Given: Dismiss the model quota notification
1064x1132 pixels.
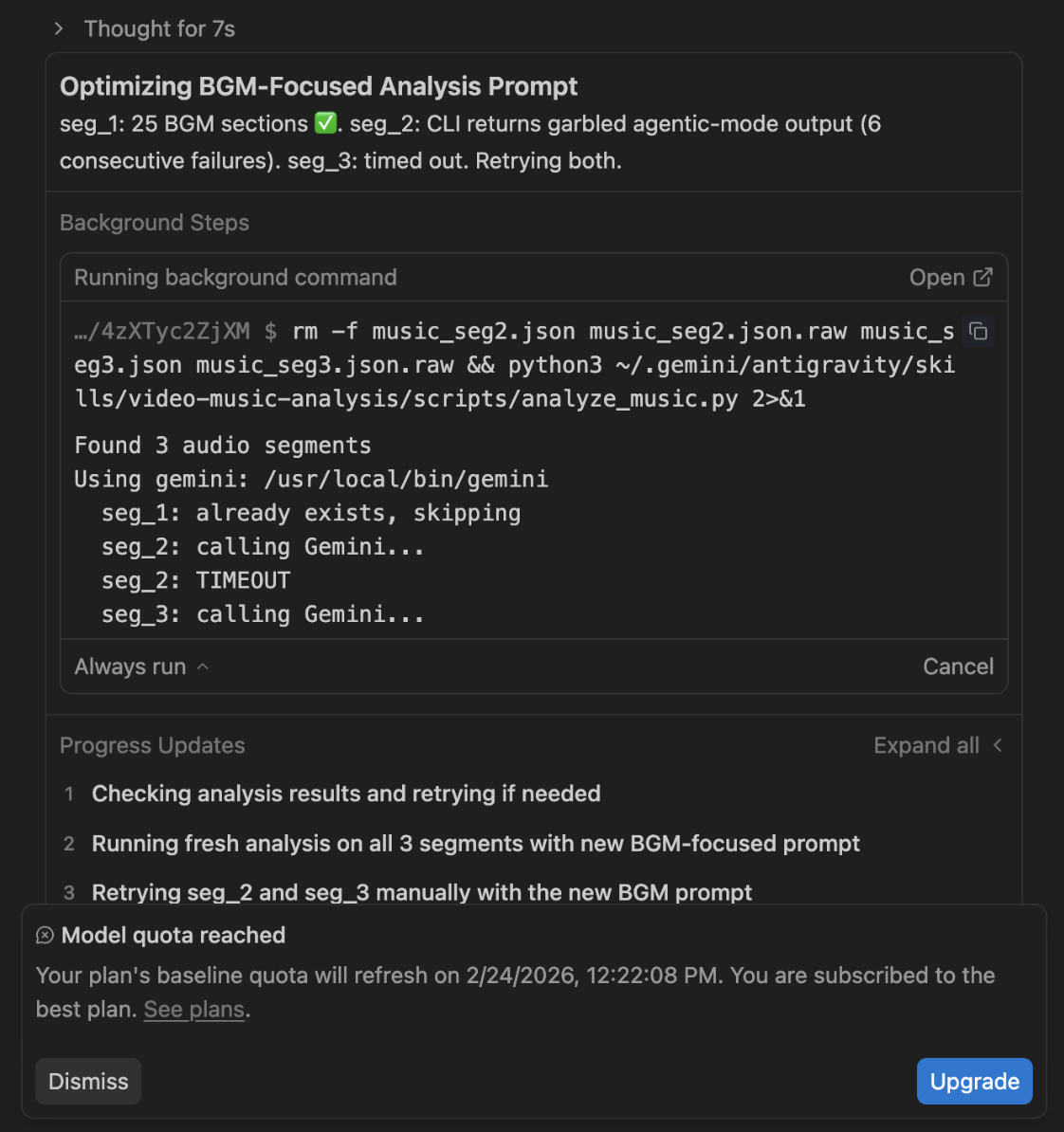Looking at the screenshot, I should (x=88, y=1082).
